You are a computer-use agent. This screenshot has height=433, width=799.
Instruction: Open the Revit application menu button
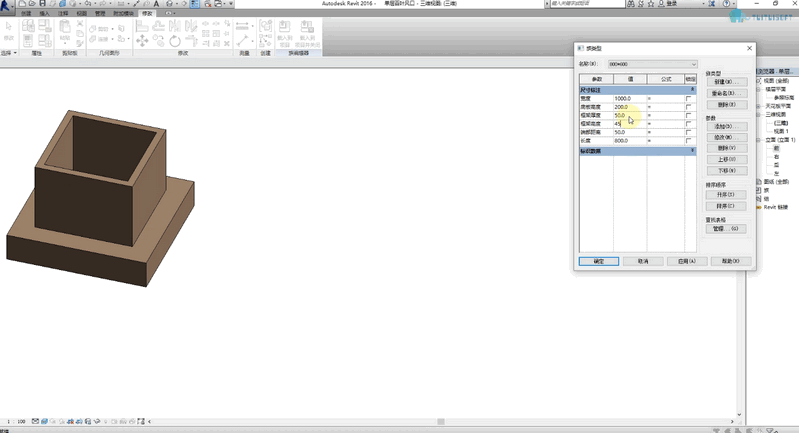[x=6, y=6]
